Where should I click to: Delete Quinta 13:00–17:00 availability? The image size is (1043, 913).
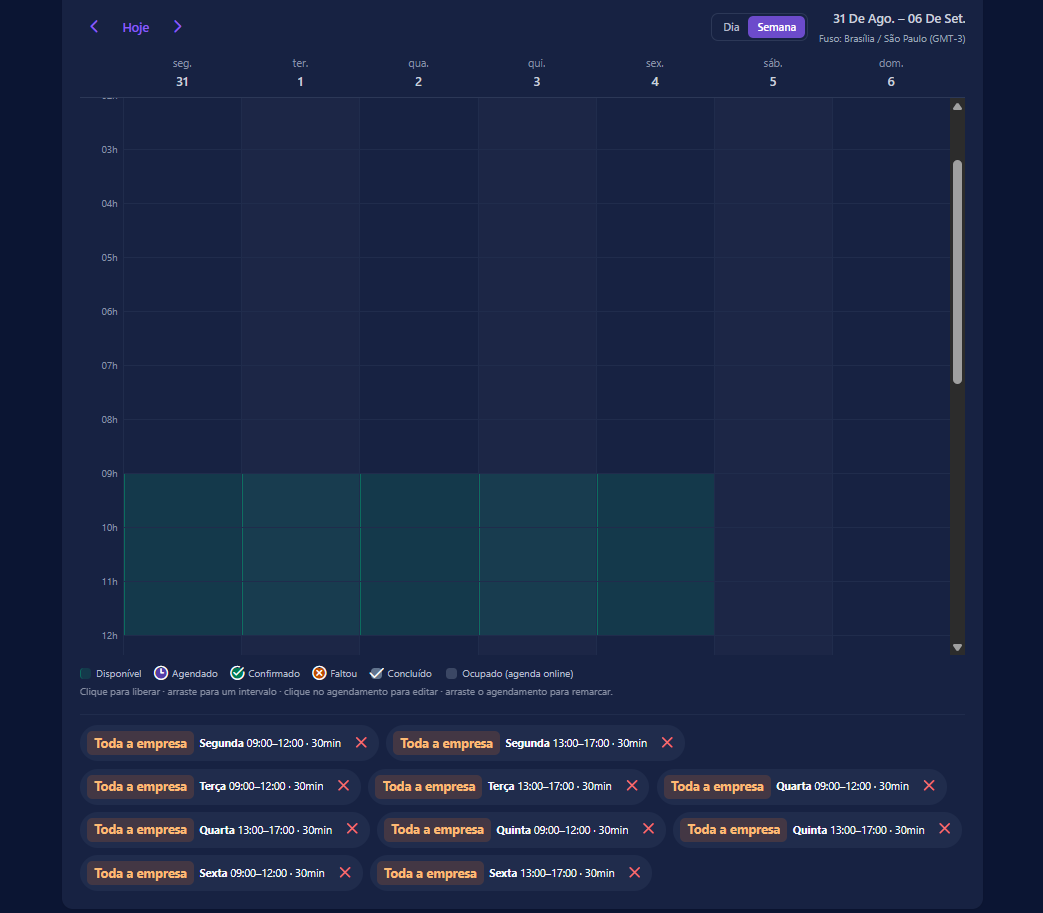[945, 829]
